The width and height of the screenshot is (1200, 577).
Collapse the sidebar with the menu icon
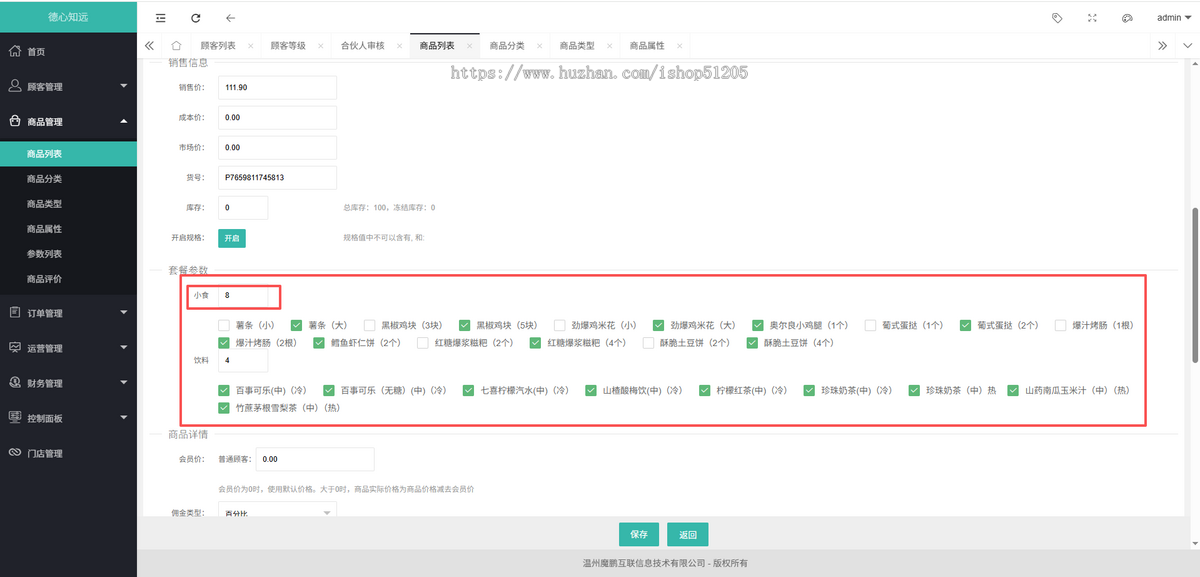tap(160, 17)
